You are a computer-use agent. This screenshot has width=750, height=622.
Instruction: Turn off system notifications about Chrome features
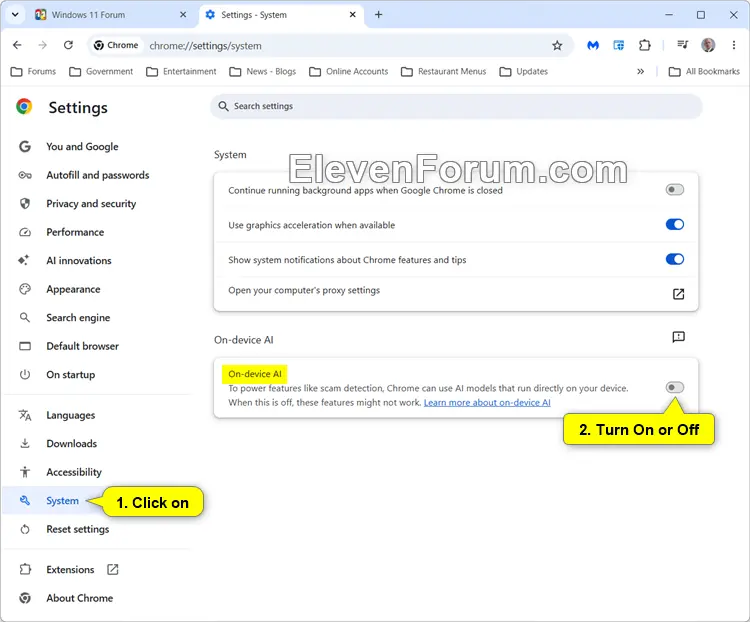point(674,259)
